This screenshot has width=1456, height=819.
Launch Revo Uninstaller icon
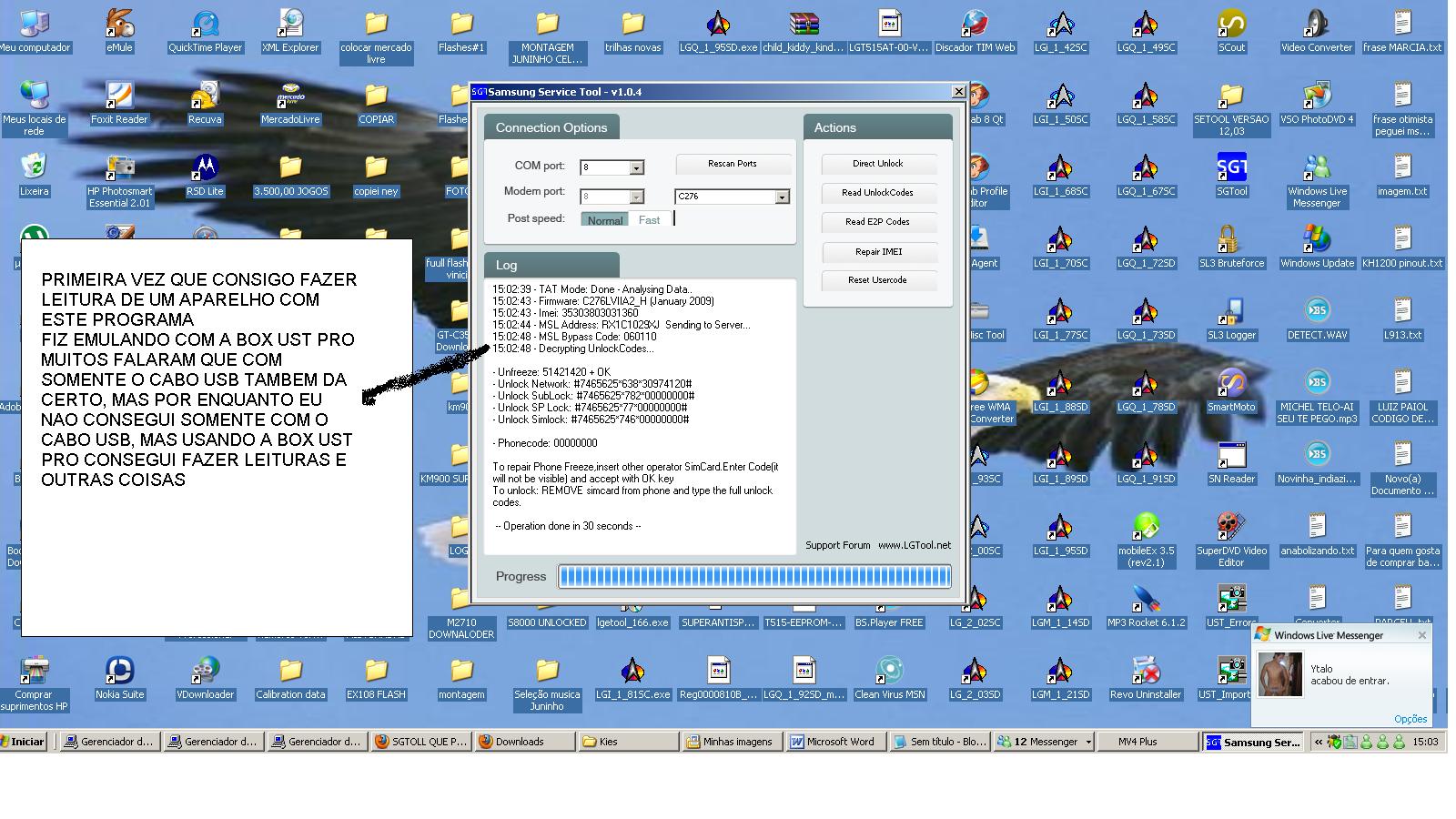(1146, 678)
